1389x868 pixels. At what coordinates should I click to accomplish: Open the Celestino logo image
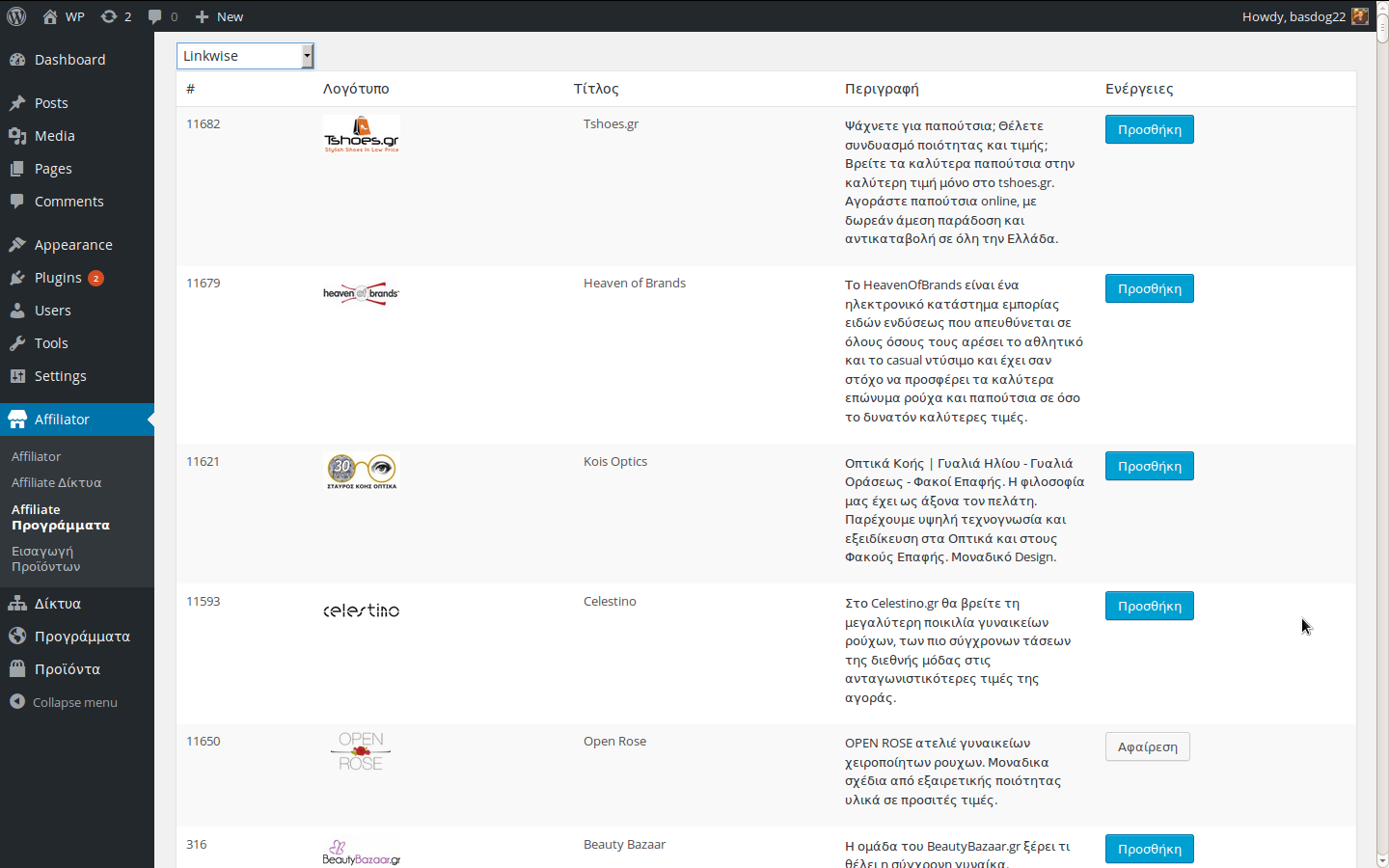tap(362, 610)
